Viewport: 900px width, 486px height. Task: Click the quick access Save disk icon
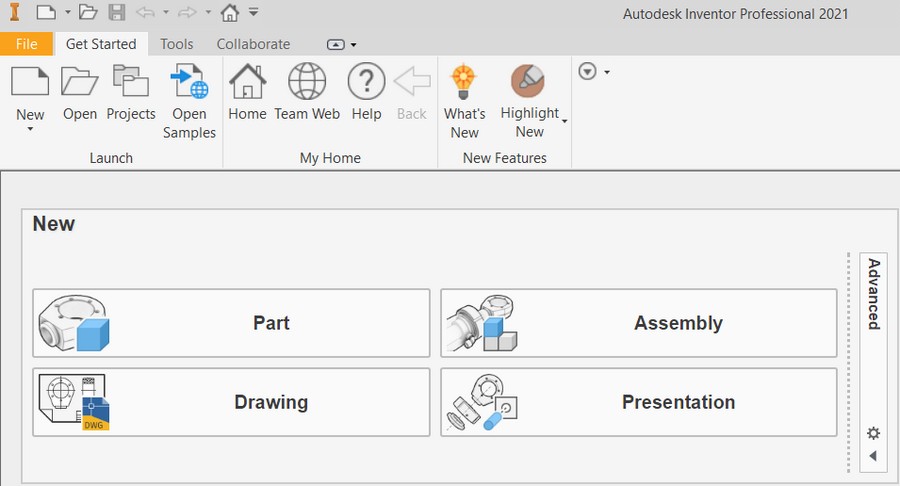pos(117,12)
